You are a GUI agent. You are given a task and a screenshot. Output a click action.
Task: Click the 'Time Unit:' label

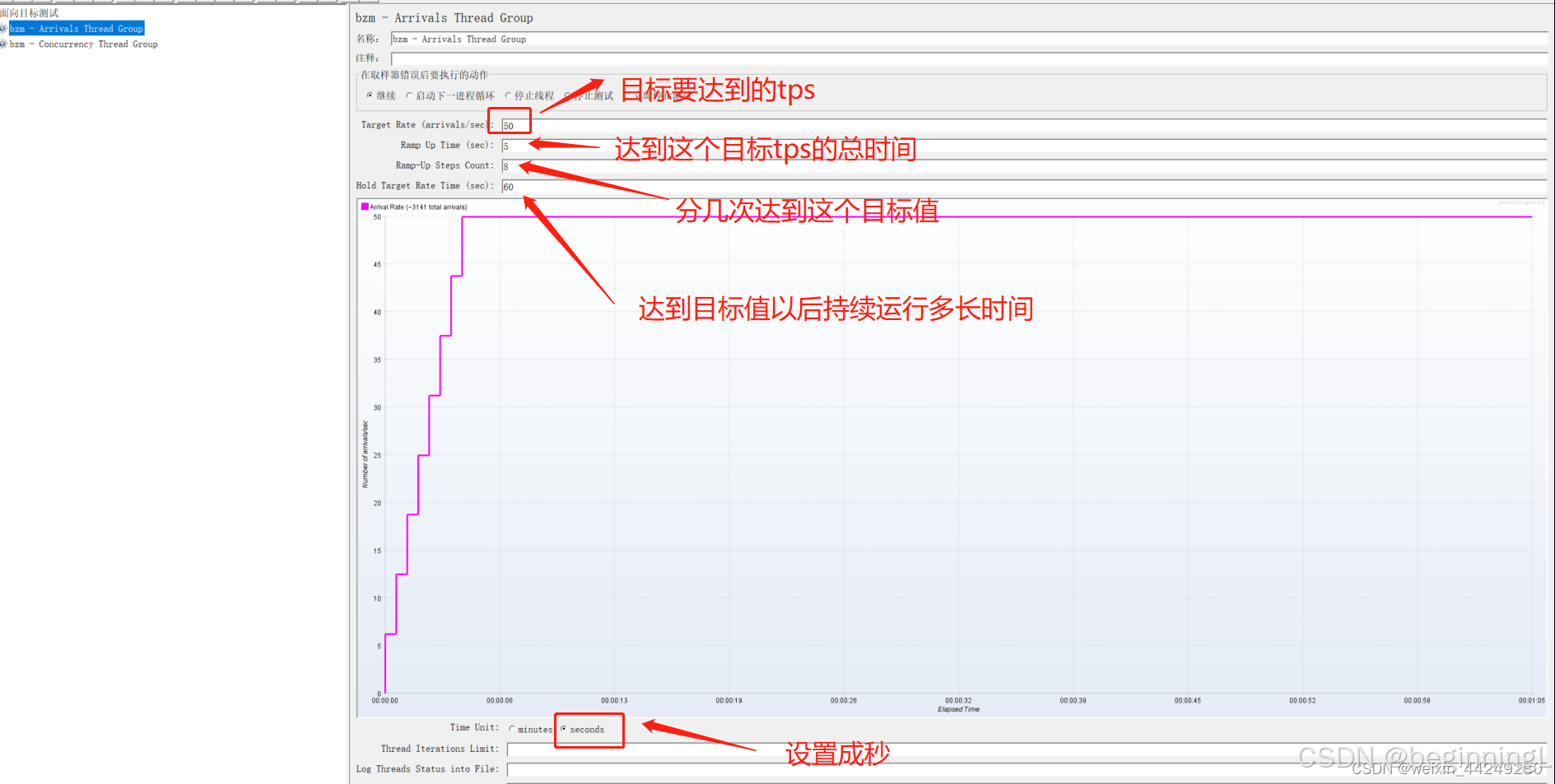474,728
